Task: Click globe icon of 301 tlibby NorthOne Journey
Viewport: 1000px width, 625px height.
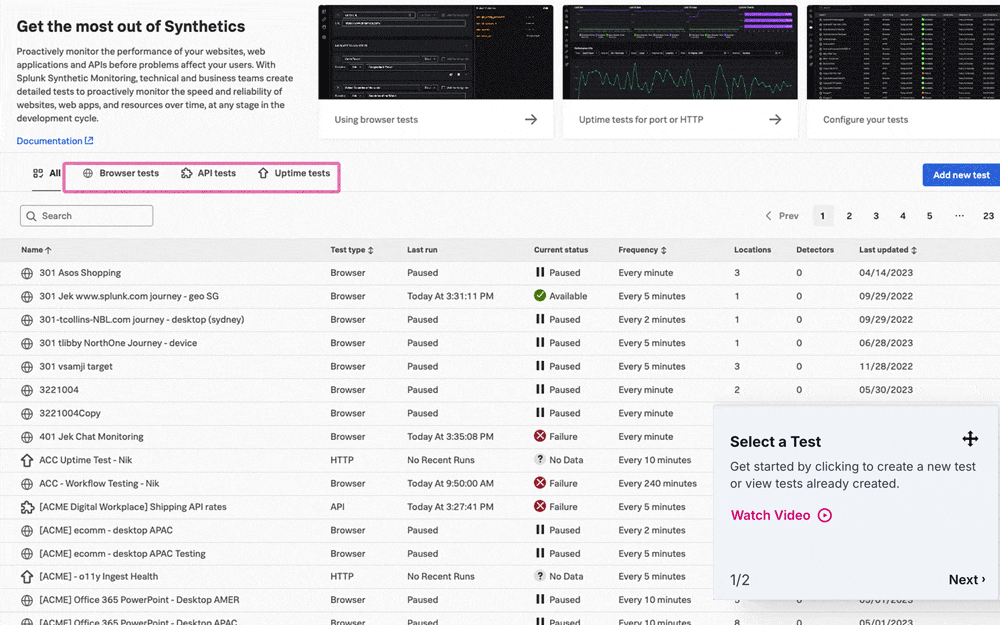Action: [x=27, y=343]
